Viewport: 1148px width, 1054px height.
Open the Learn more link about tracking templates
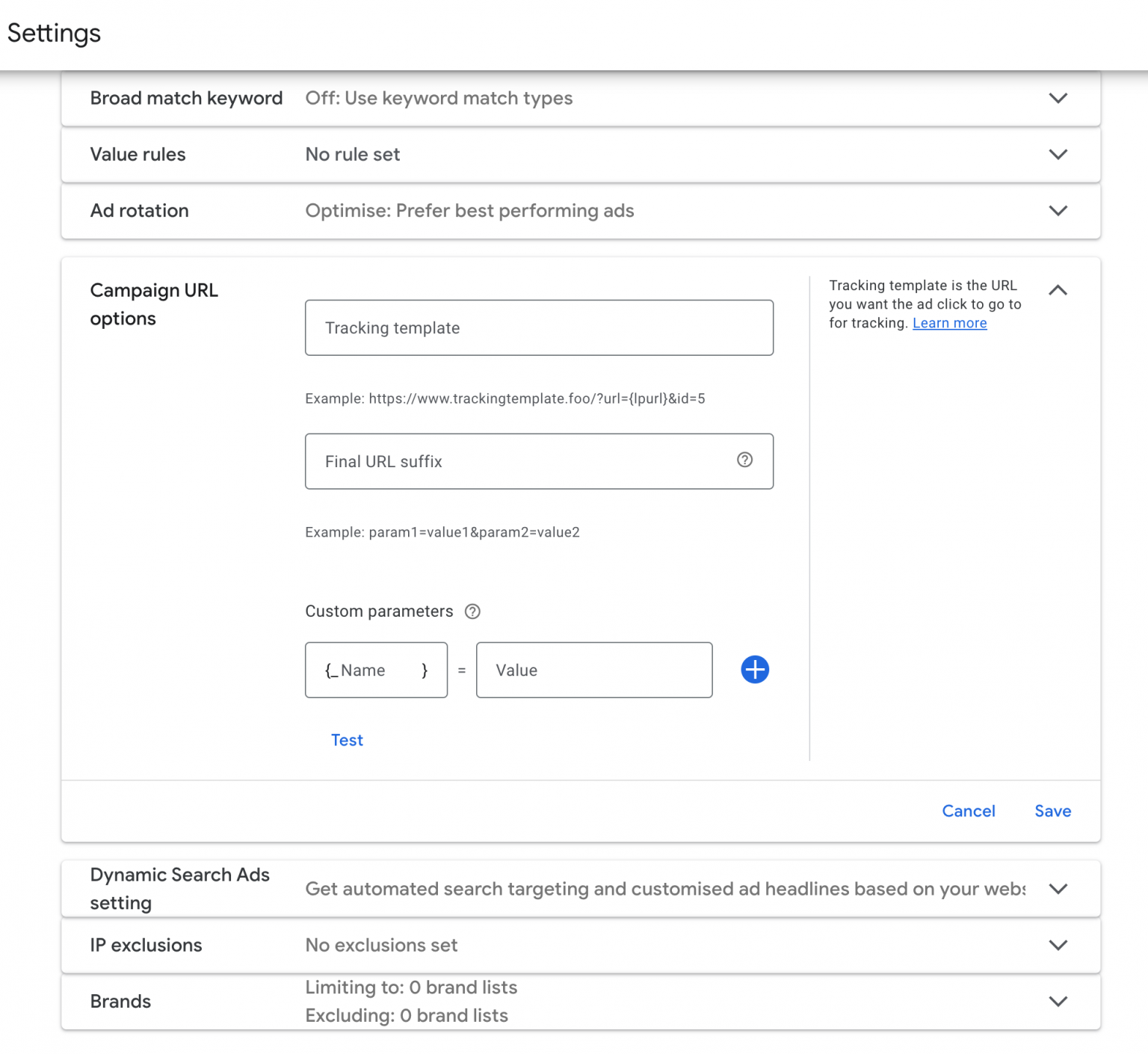click(x=949, y=323)
